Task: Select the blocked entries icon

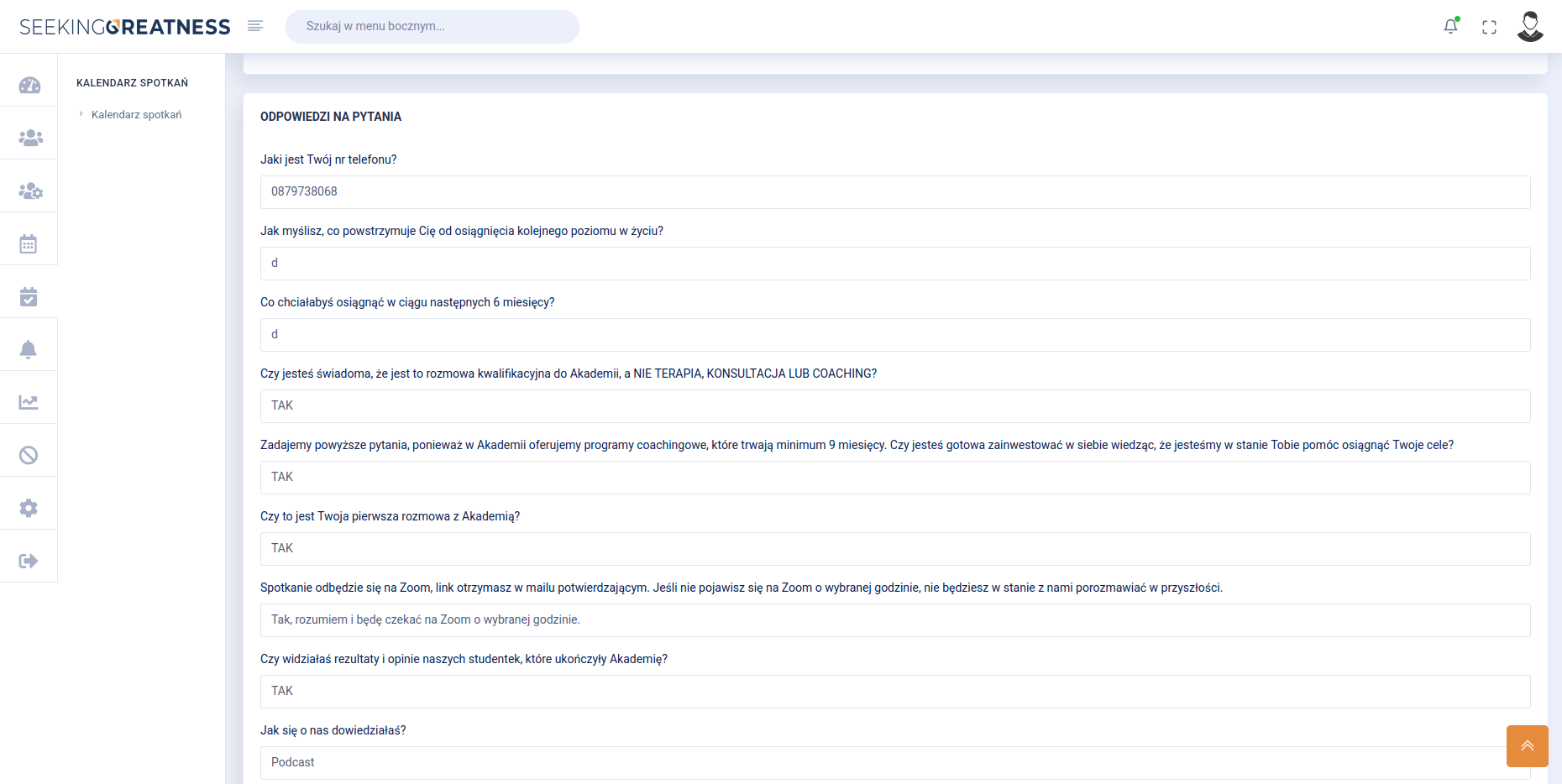Action: (x=29, y=452)
